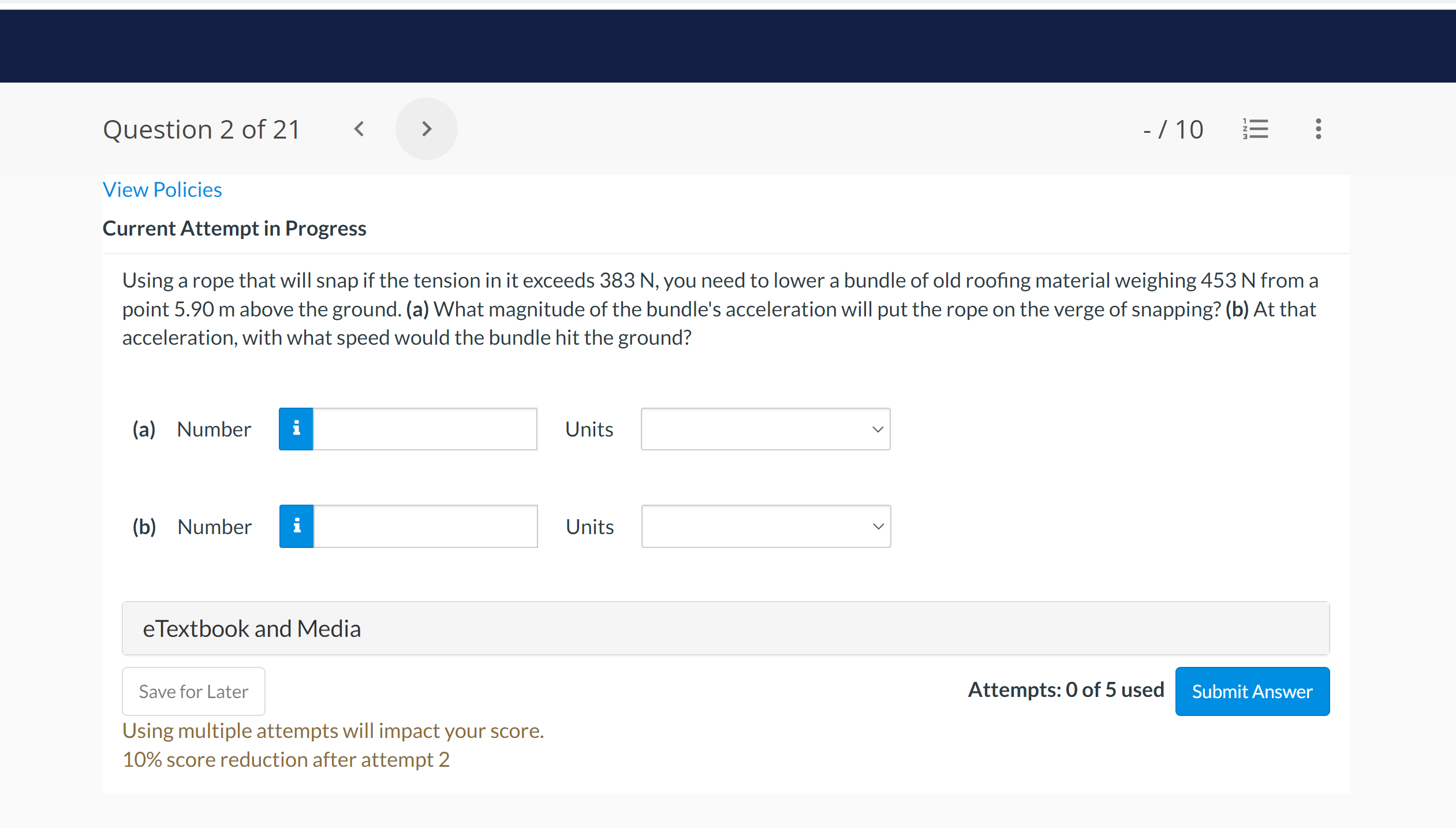The width and height of the screenshot is (1456, 828).
Task: Click the info icon beside answer (b)
Action: [296, 526]
